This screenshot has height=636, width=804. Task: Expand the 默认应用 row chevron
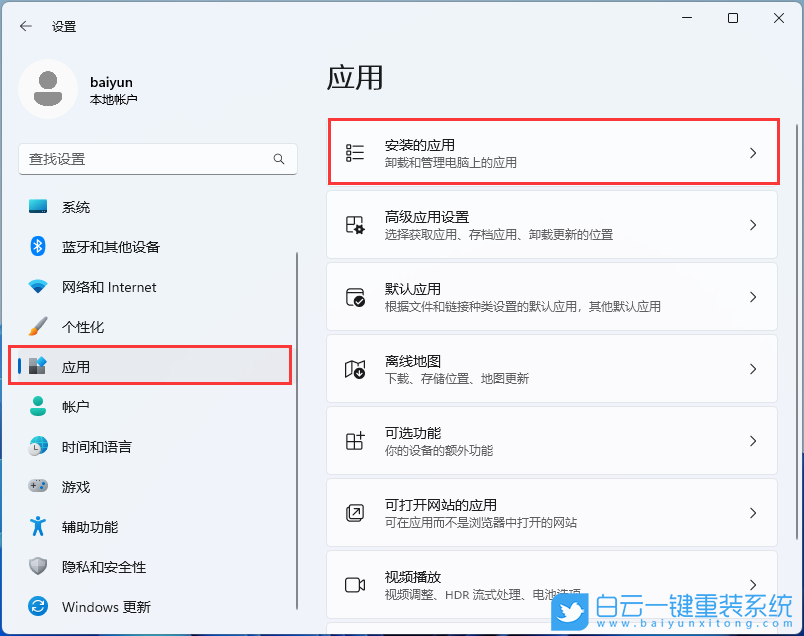click(753, 296)
